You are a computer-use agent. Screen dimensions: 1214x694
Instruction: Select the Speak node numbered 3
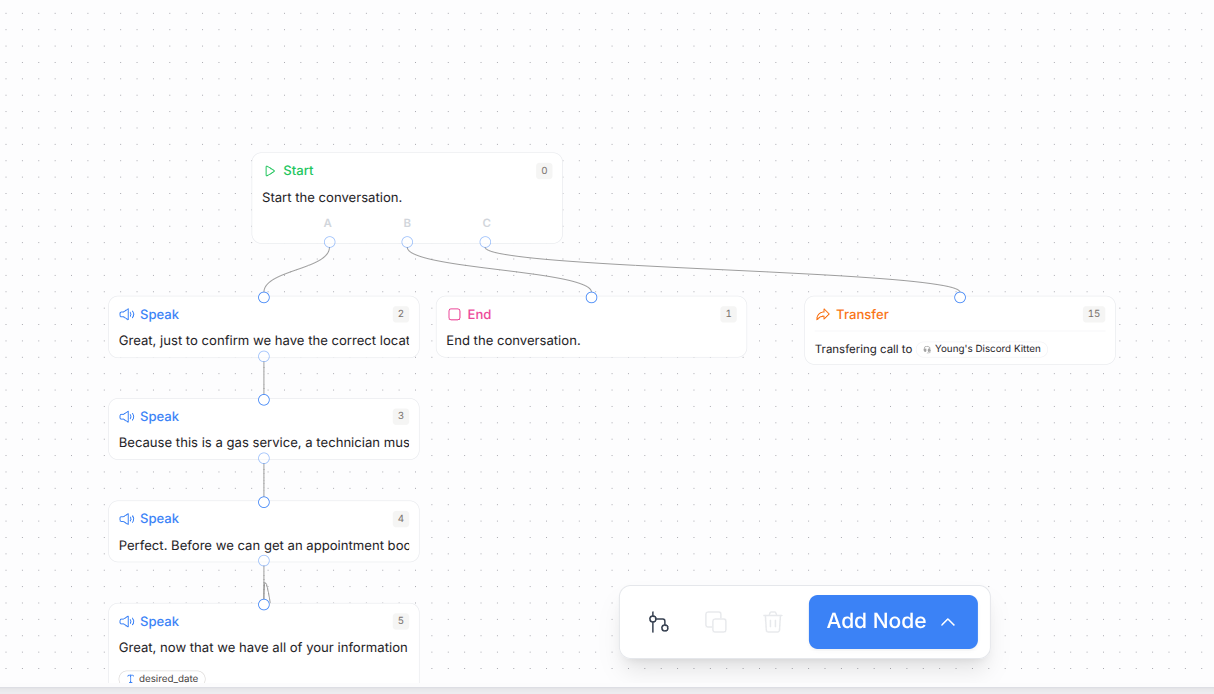[x=263, y=428]
